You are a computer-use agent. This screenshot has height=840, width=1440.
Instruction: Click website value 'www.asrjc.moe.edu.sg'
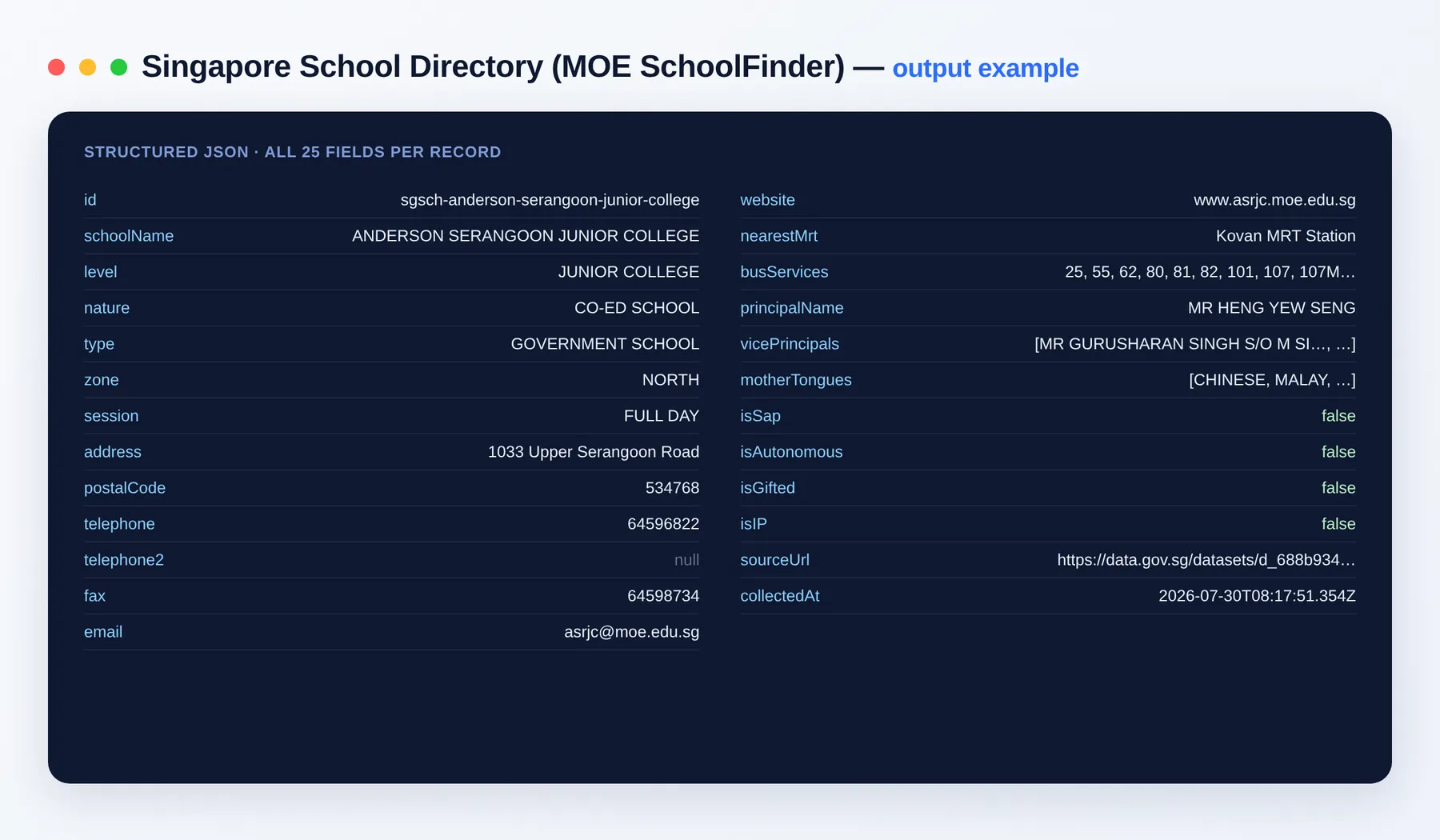tap(1274, 200)
